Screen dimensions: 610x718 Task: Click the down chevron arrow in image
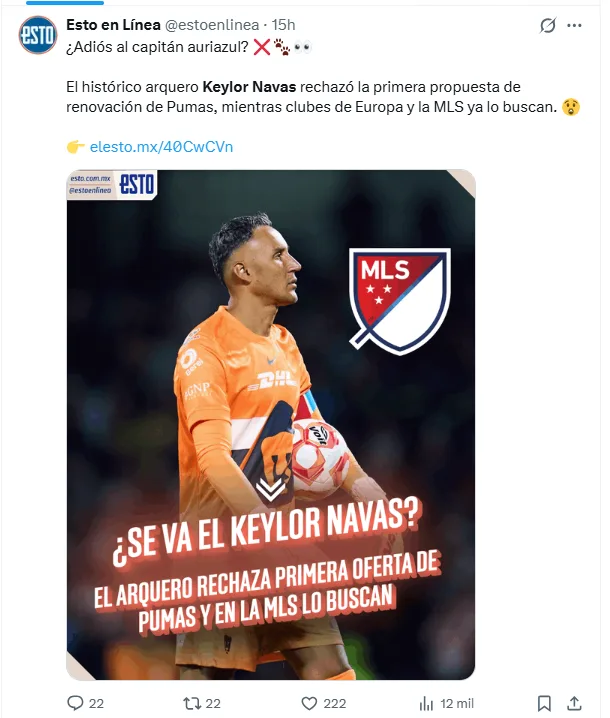pyautogui.click(x=271, y=489)
